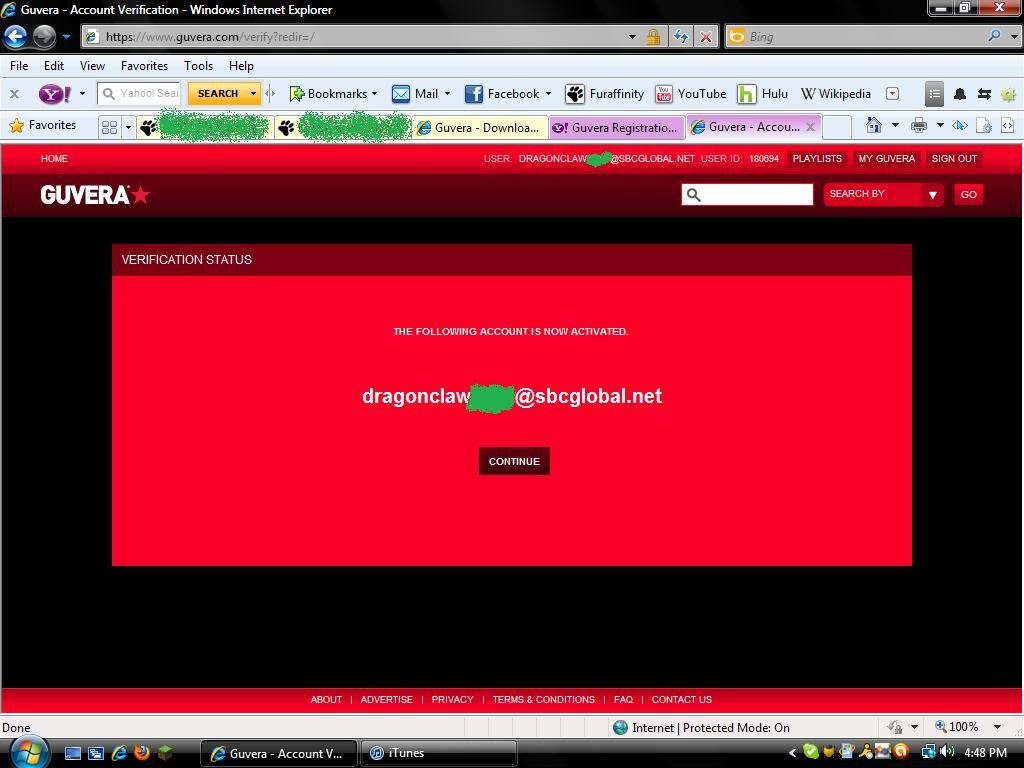Open the PLAYLISTS page
This screenshot has height=768, width=1024.
click(x=817, y=159)
